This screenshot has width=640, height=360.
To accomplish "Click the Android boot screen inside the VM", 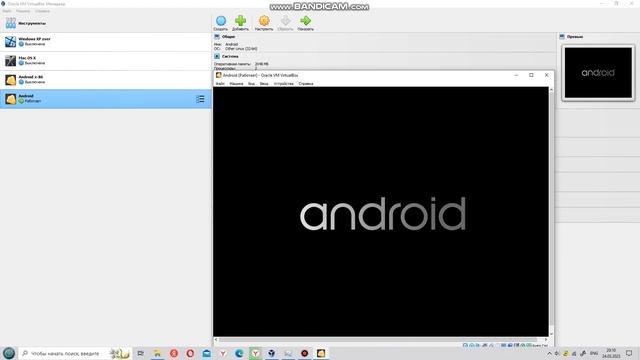I will (381, 211).
